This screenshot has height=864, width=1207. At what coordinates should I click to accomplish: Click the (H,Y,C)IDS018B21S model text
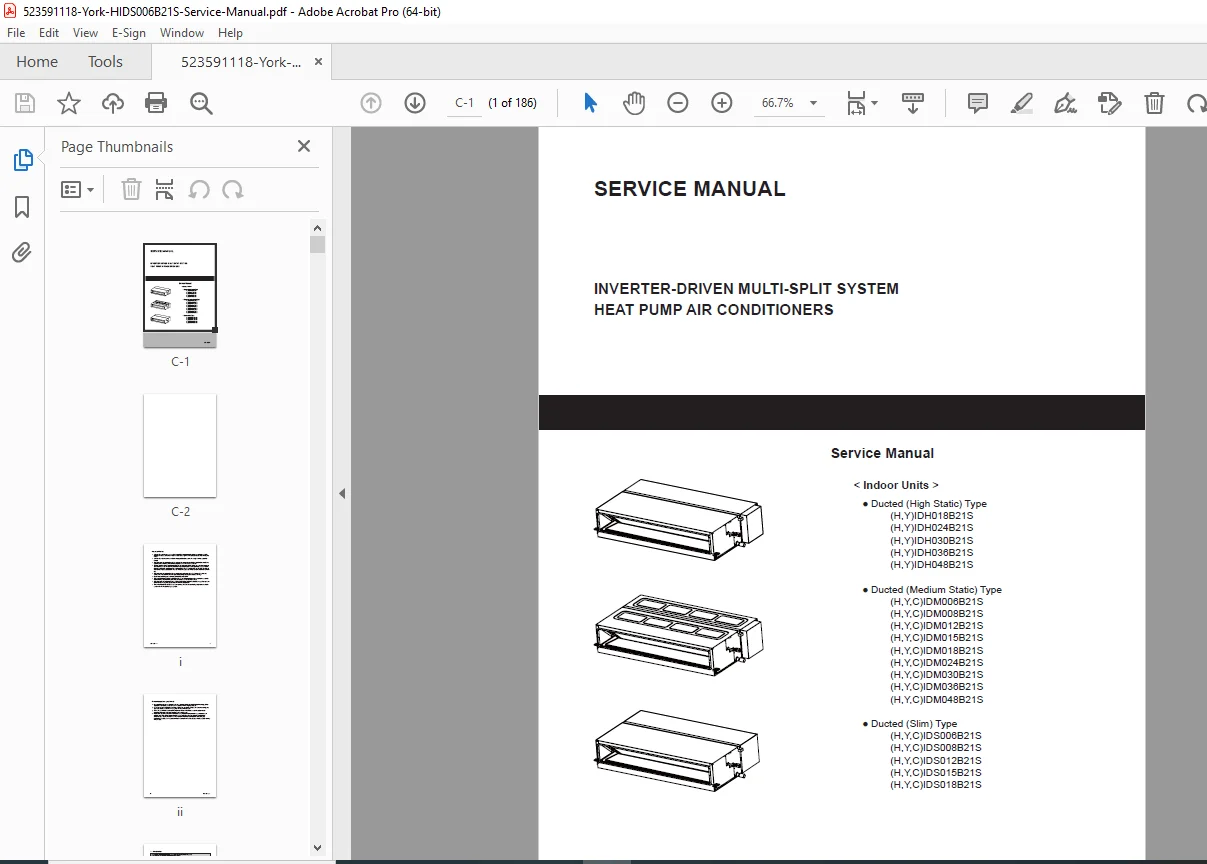point(936,785)
